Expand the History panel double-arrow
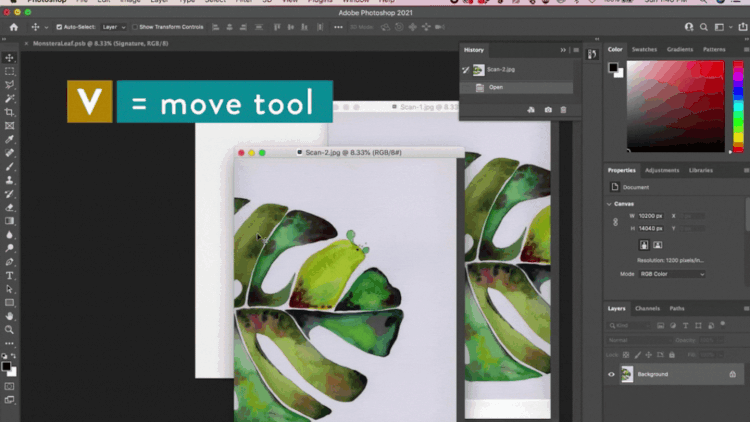This screenshot has width=750, height=422. (563, 50)
